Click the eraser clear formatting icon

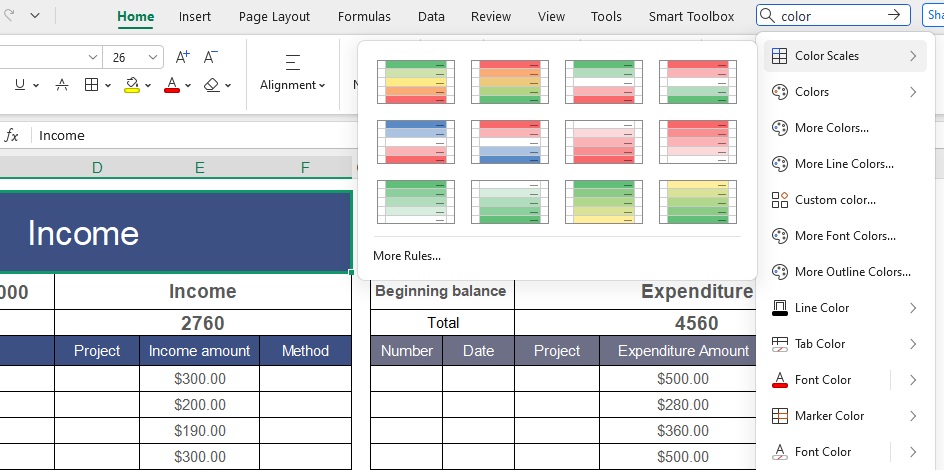(212, 85)
